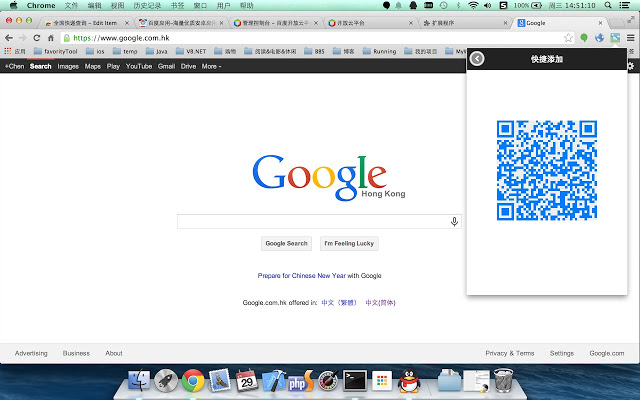Click the I'm Feeling Lucky button
The height and width of the screenshot is (400, 640).
point(349,243)
